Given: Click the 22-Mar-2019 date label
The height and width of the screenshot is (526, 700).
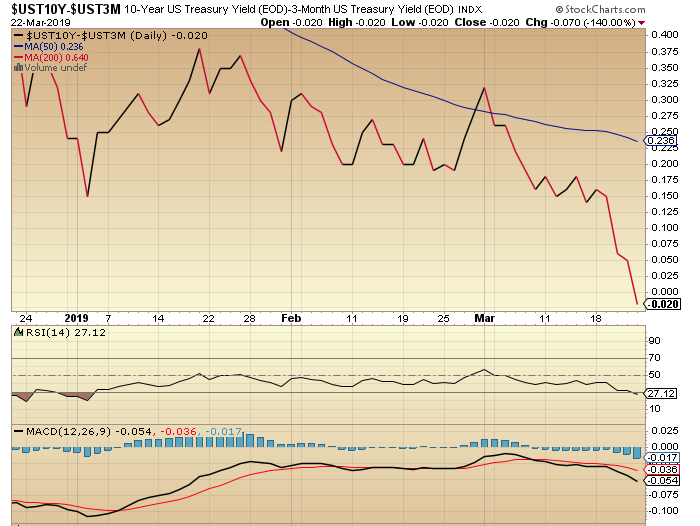Looking at the screenshot, I should (41, 23).
